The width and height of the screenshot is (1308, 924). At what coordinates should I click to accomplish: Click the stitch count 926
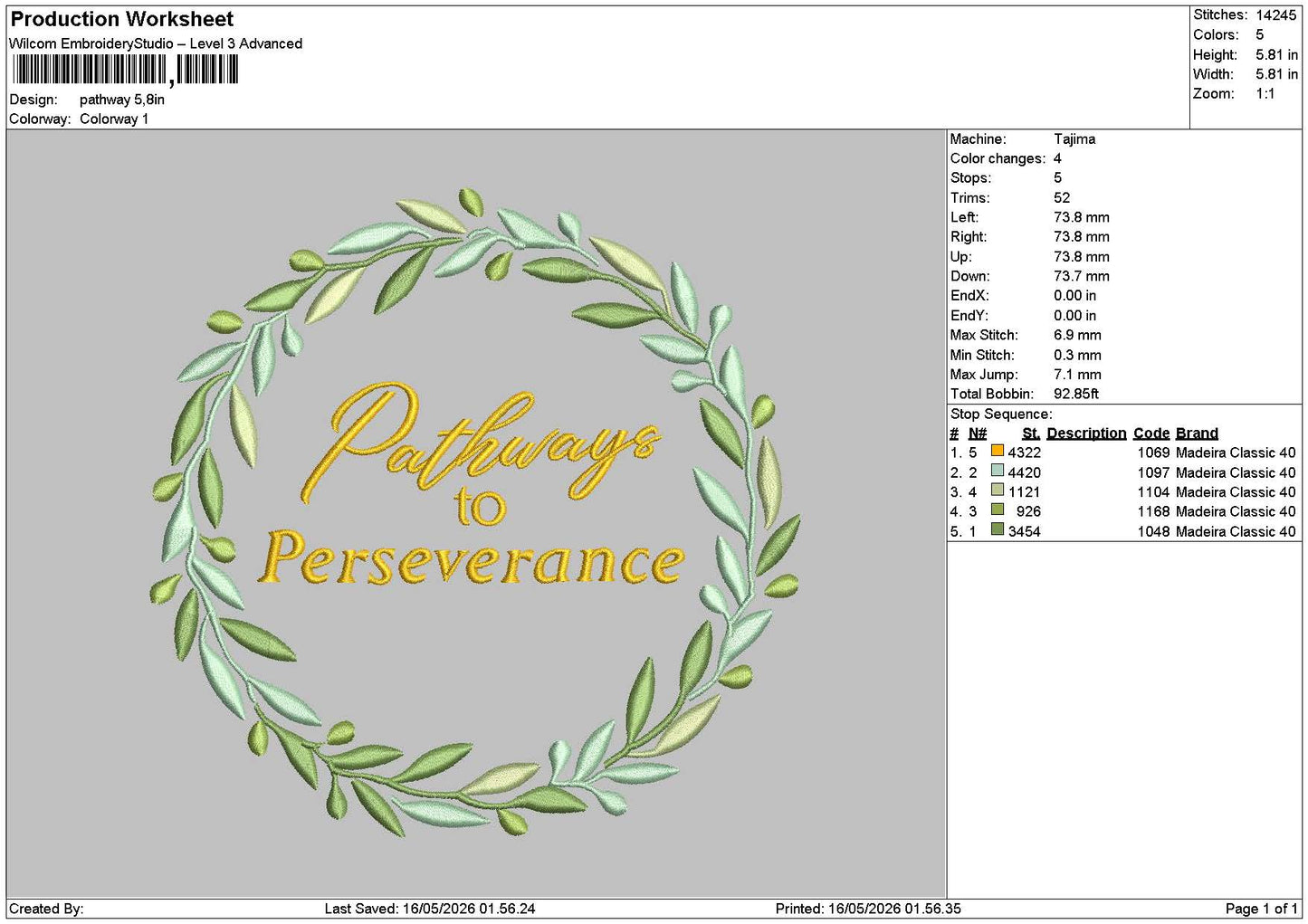pos(1028,511)
